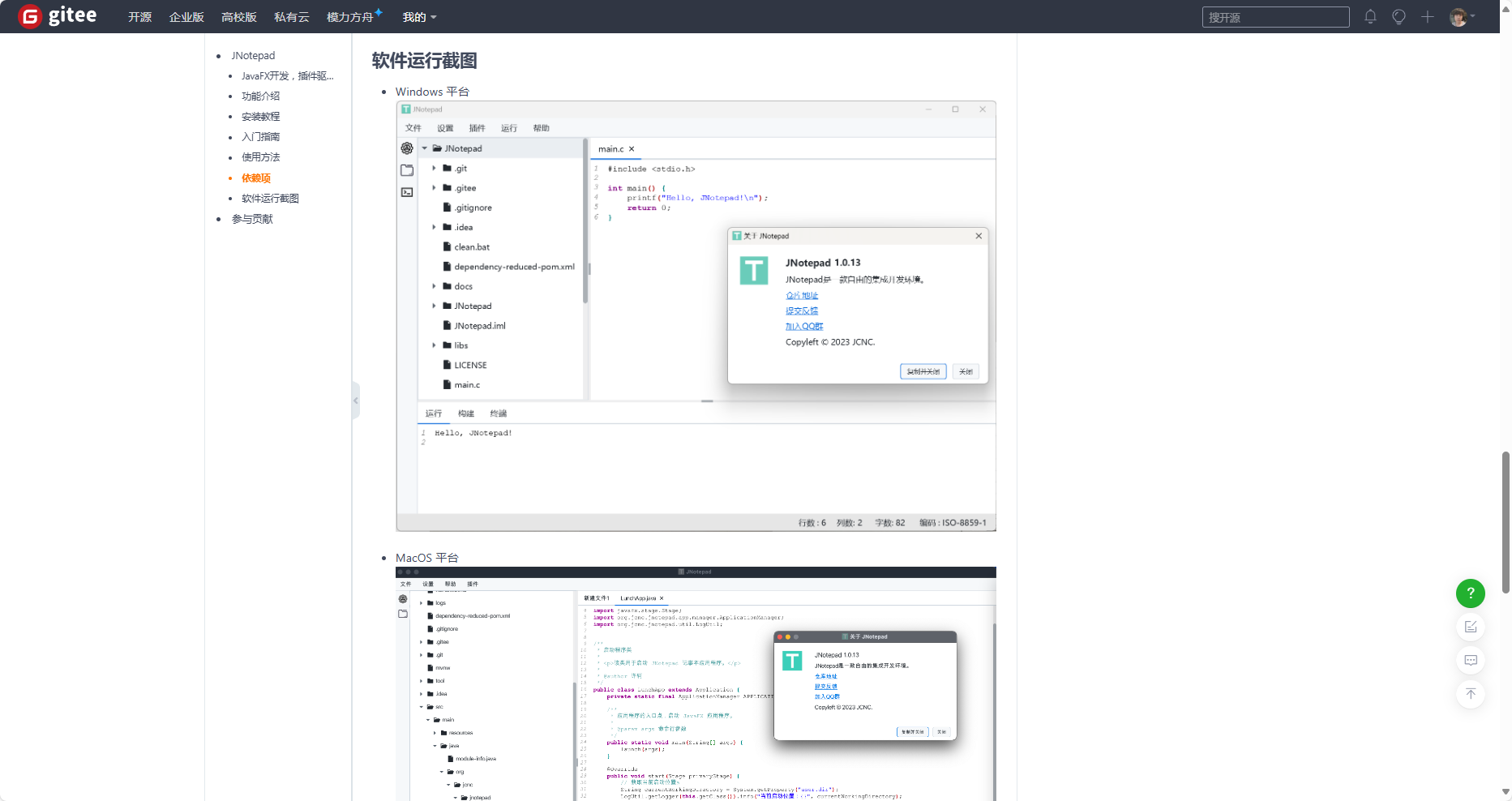The height and width of the screenshot is (801, 1512).
Task: Jump to the 软件运行截图 section link
Action: point(270,199)
